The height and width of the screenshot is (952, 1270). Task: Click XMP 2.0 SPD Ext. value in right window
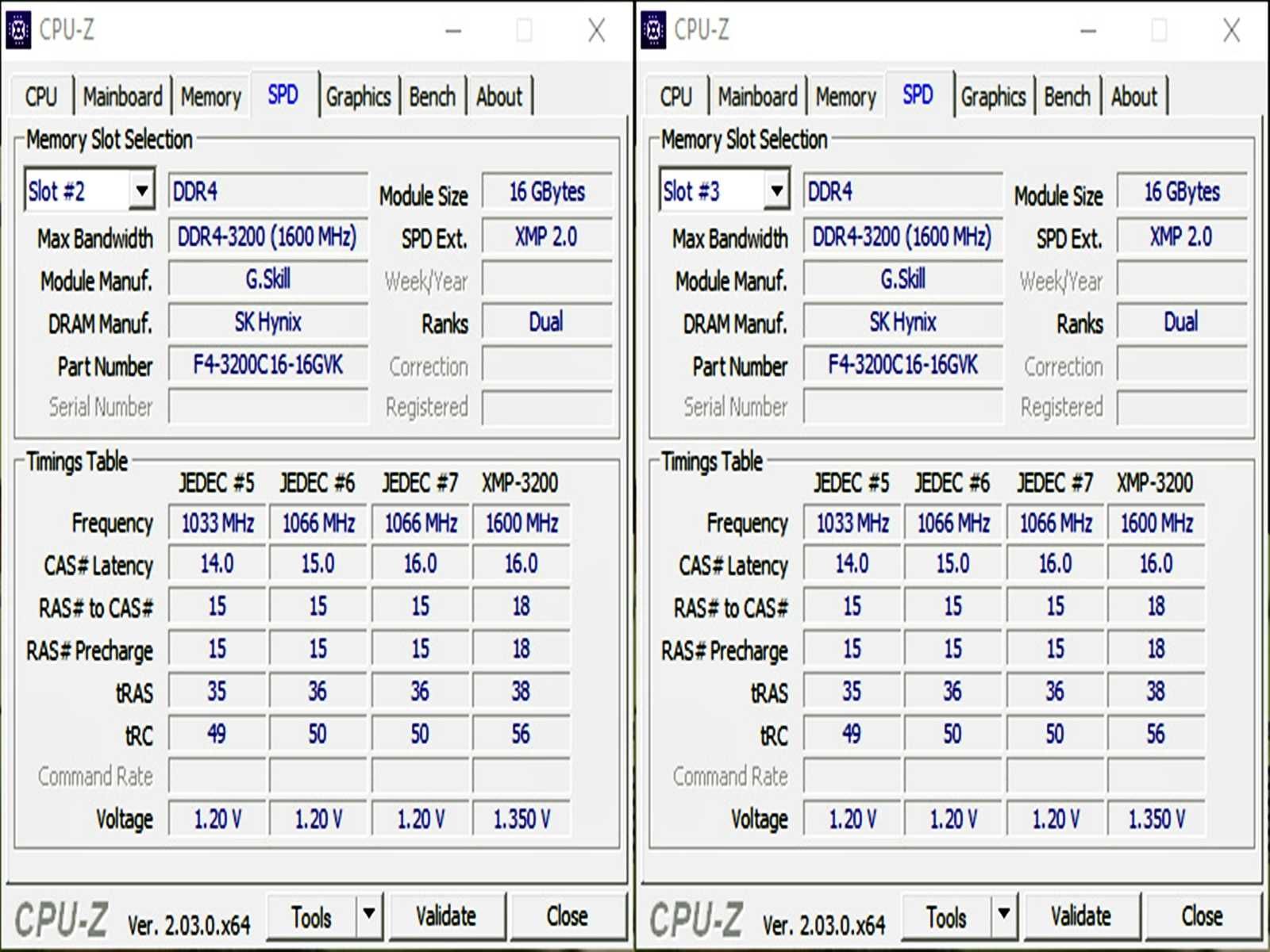pyautogui.click(x=1182, y=236)
